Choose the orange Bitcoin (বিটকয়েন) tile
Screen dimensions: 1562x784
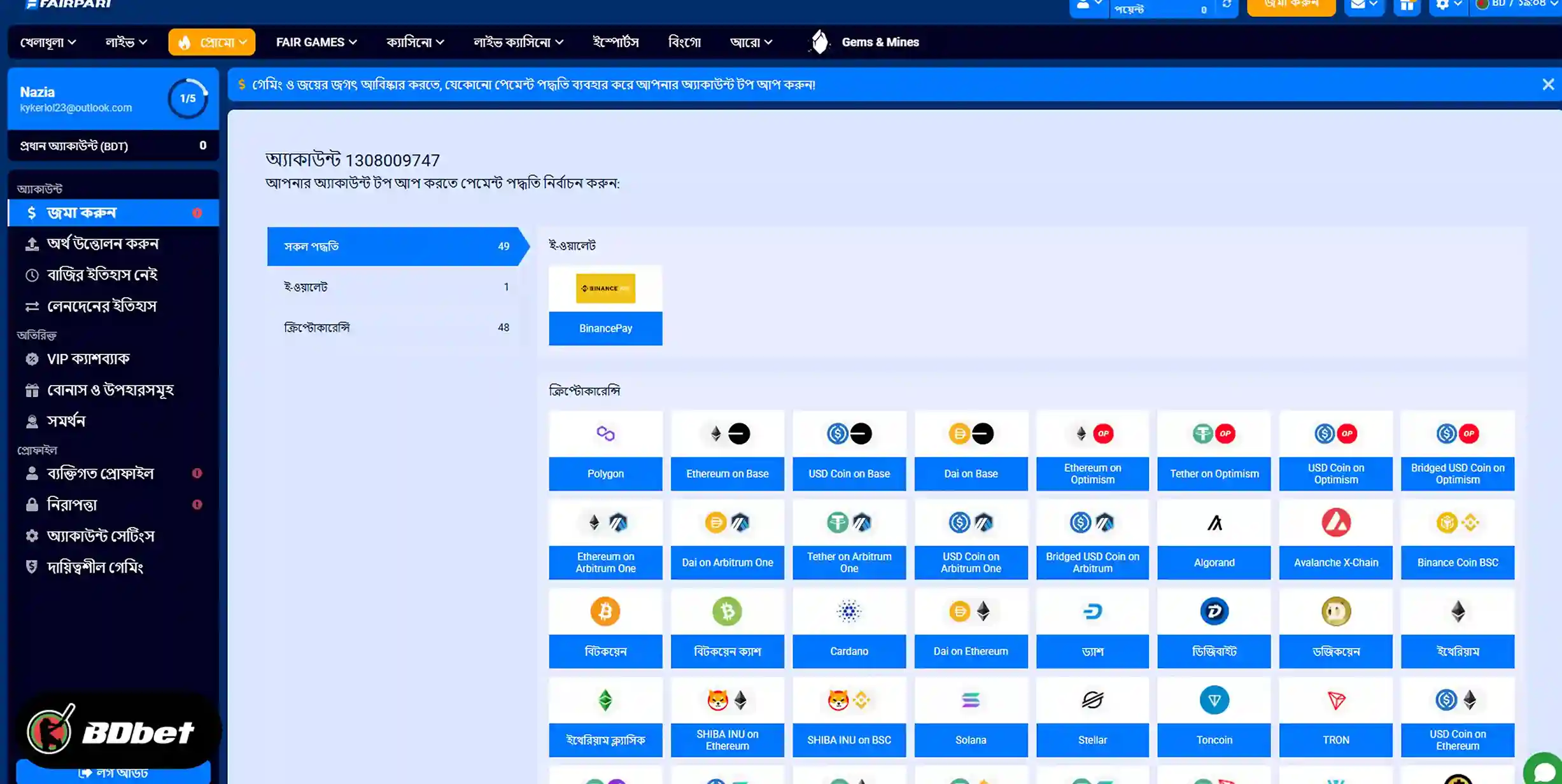605,628
